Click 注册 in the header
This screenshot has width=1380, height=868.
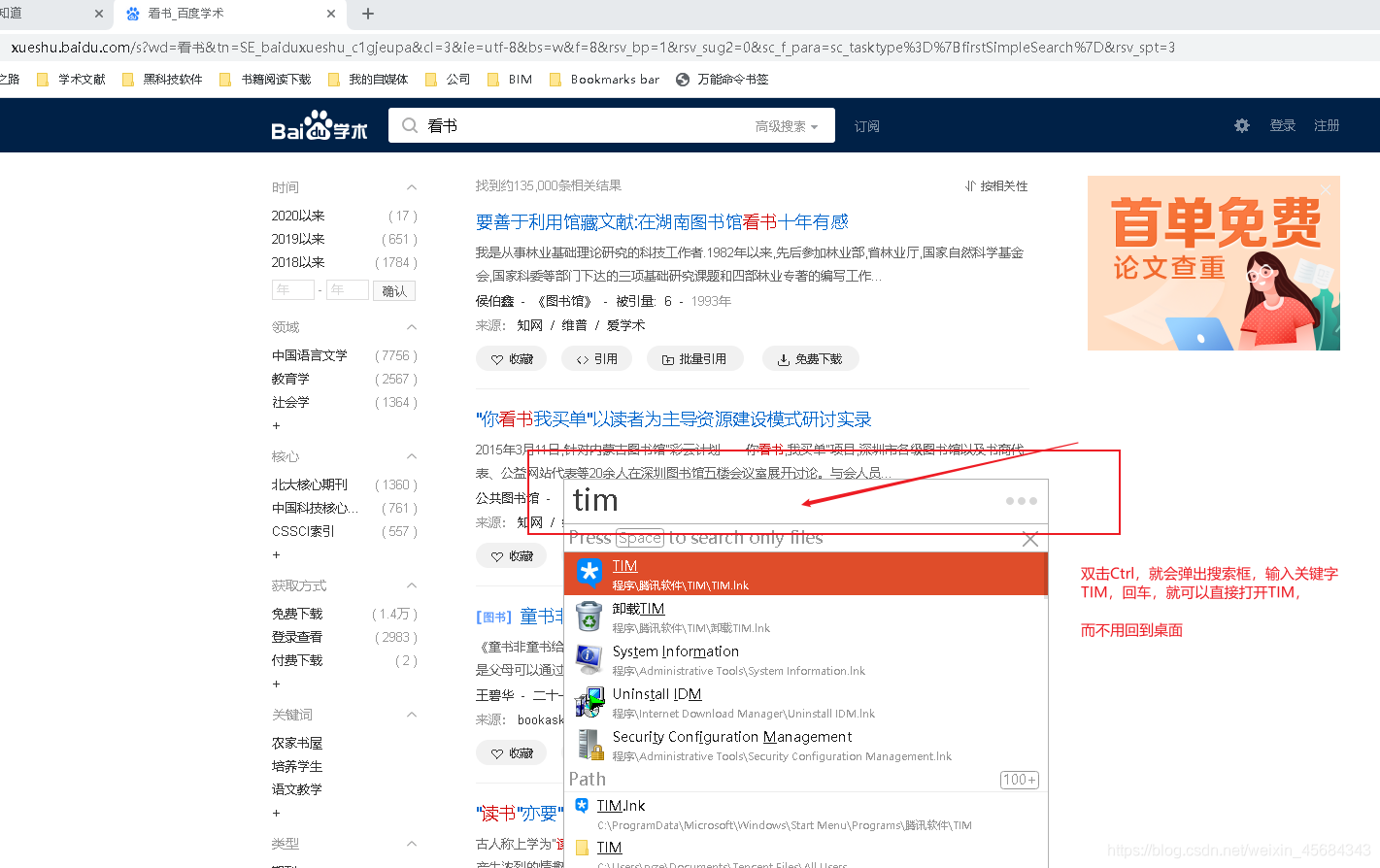(1327, 125)
